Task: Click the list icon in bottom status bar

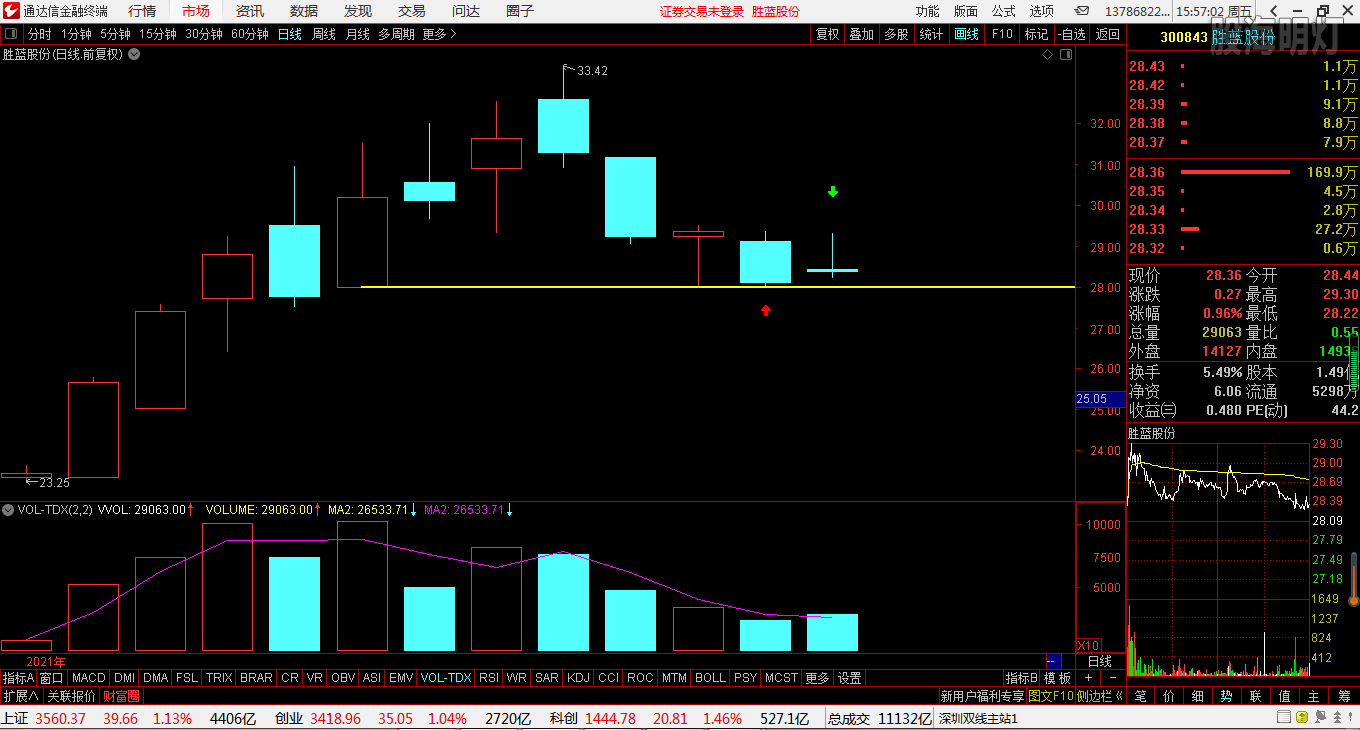Action: click(1286, 718)
